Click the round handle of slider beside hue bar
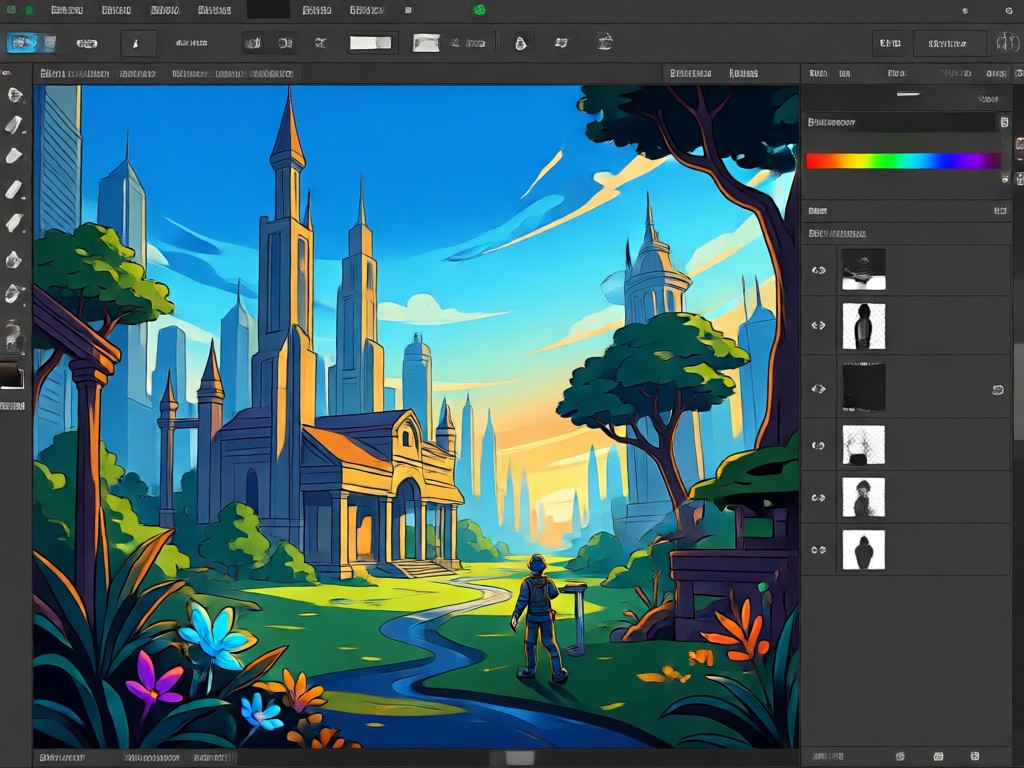The image size is (1024, 768). [1005, 178]
